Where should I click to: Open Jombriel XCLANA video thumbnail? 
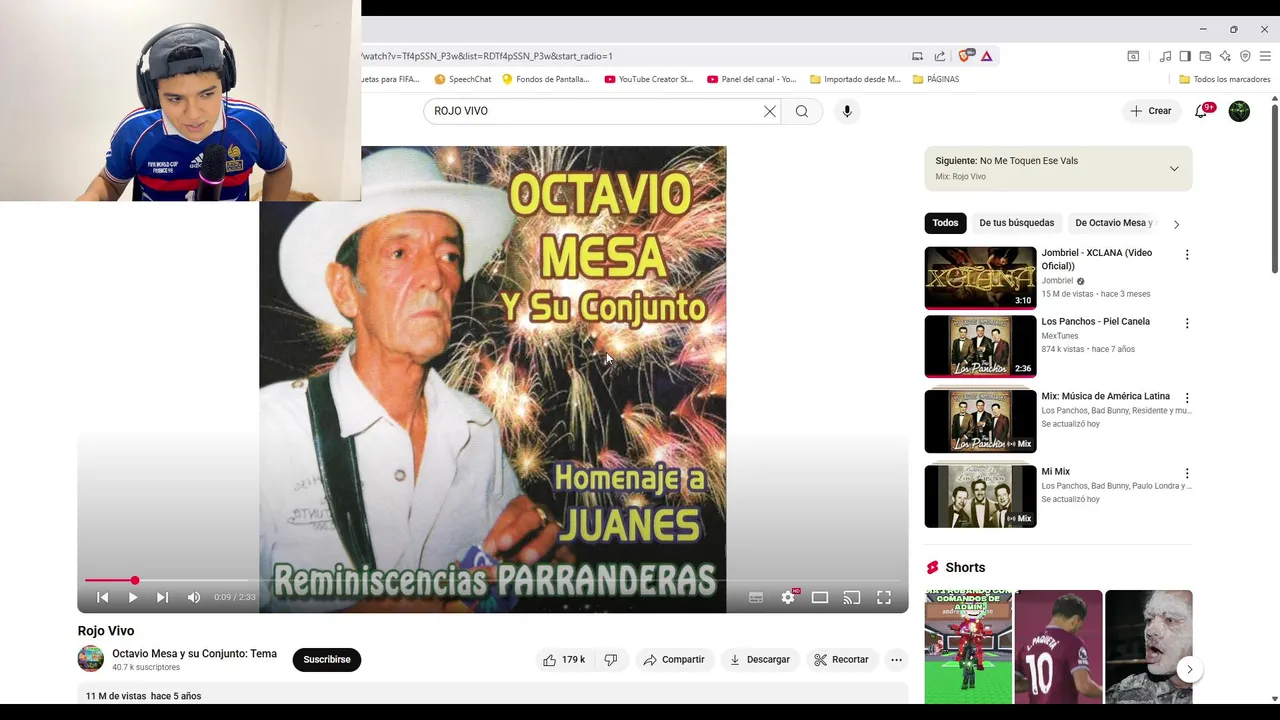point(980,278)
